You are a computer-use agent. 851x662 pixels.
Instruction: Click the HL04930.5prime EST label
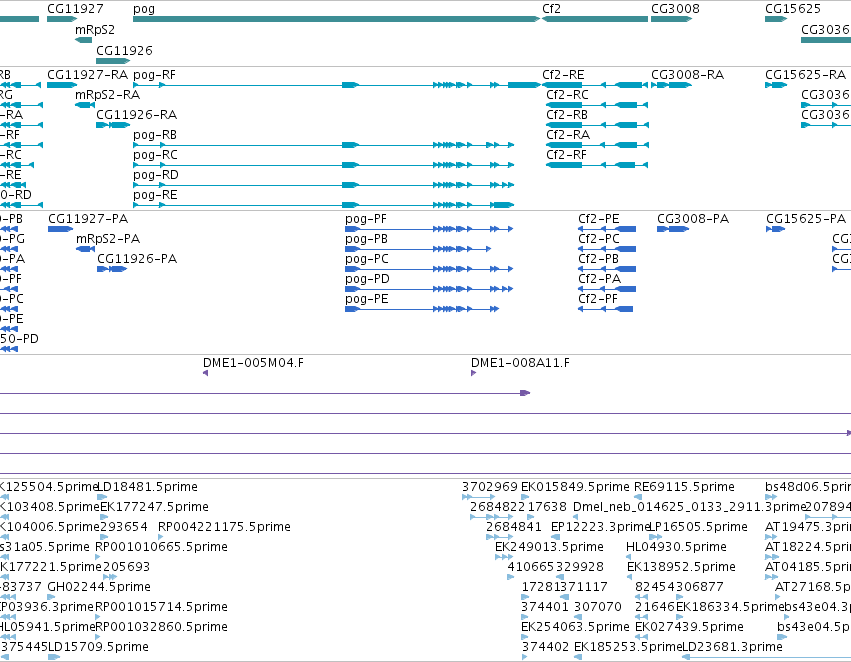(676, 546)
